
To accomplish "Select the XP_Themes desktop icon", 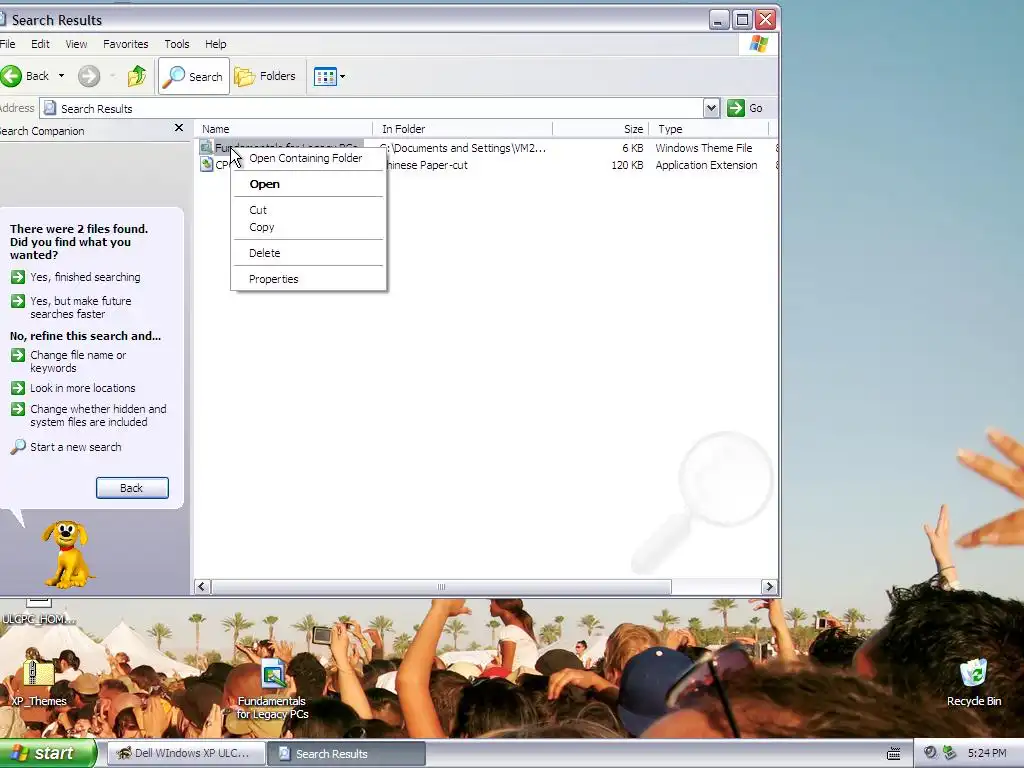I will [39, 683].
